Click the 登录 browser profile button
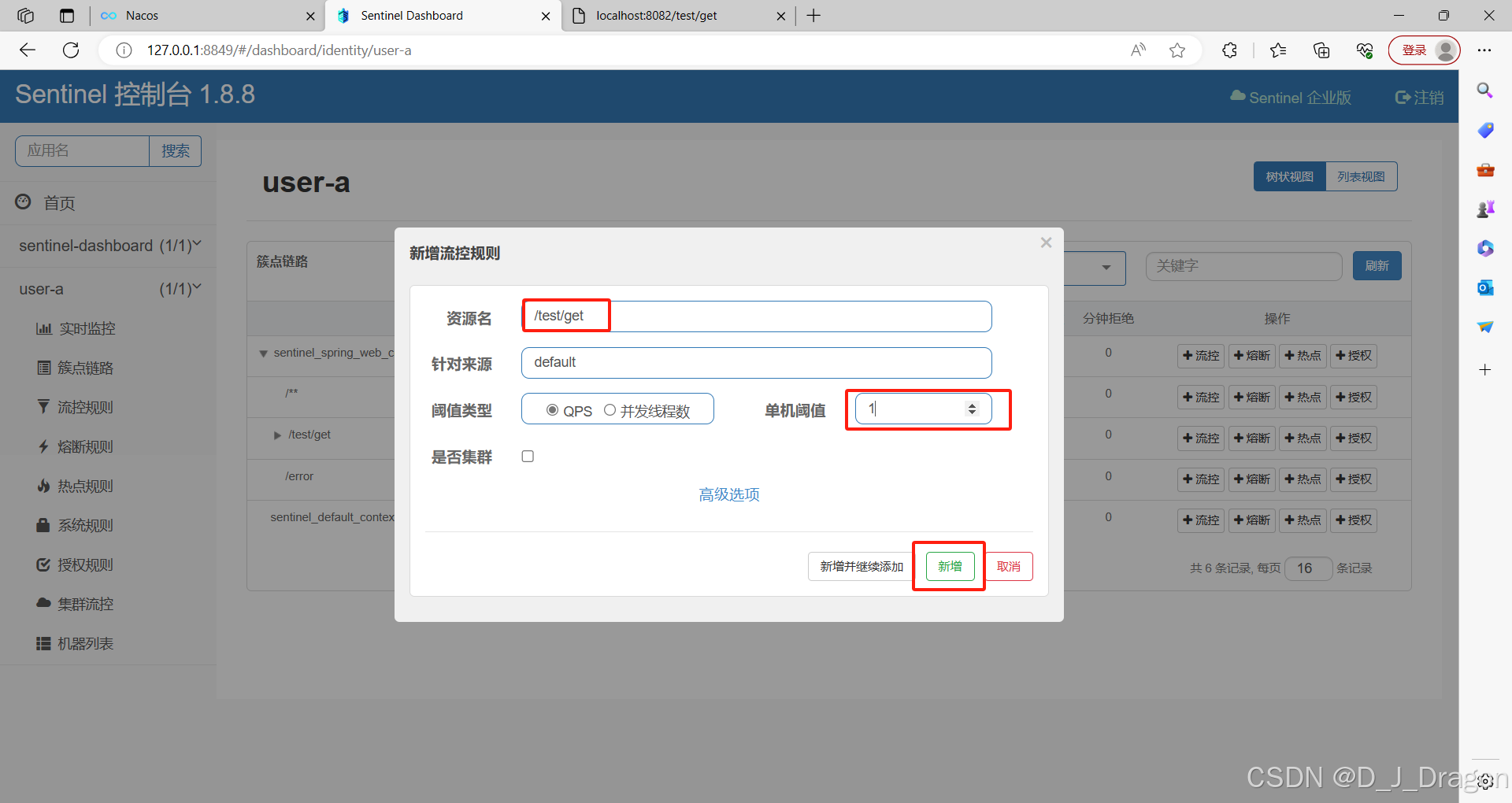The height and width of the screenshot is (803, 1512). click(1425, 50)
